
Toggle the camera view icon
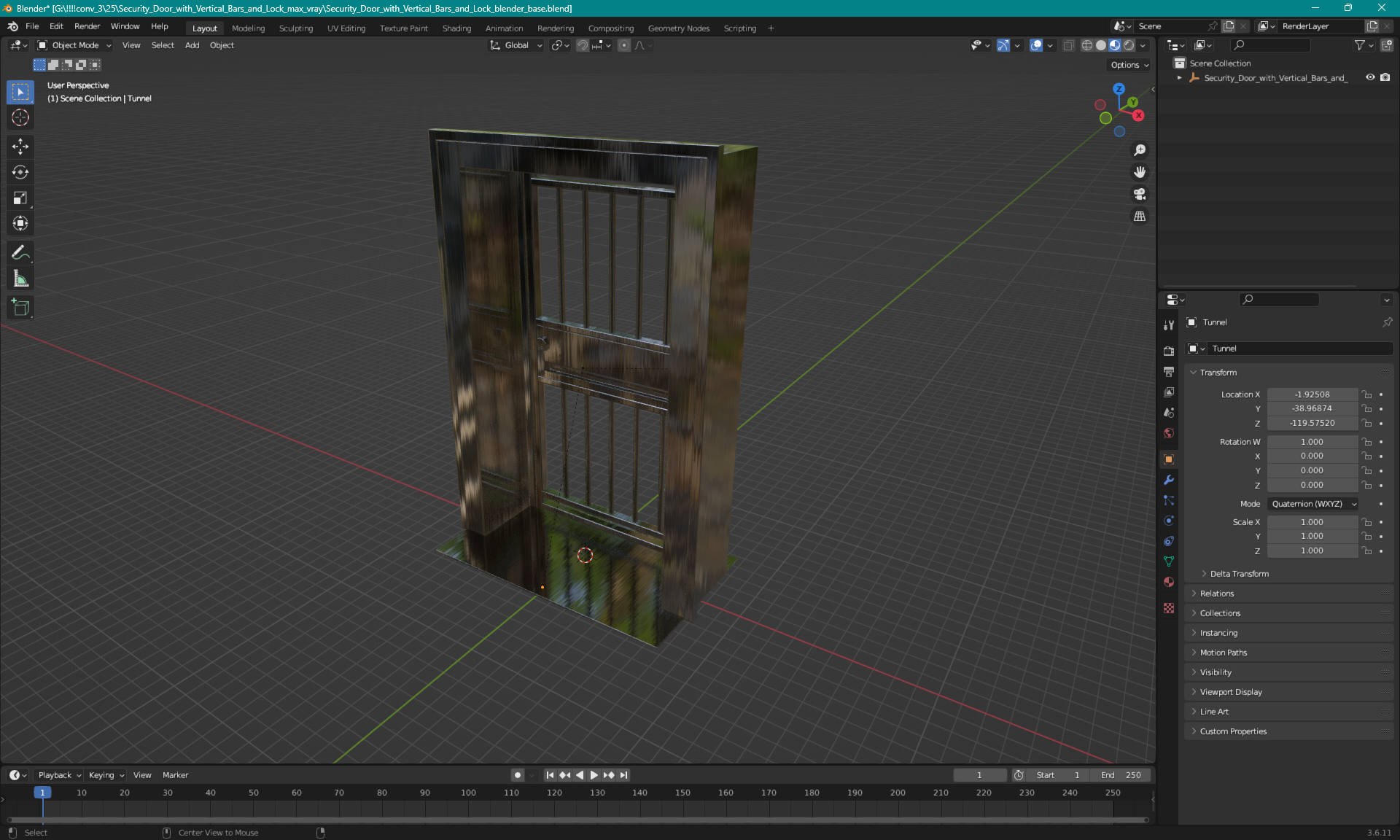[1139, 194]
